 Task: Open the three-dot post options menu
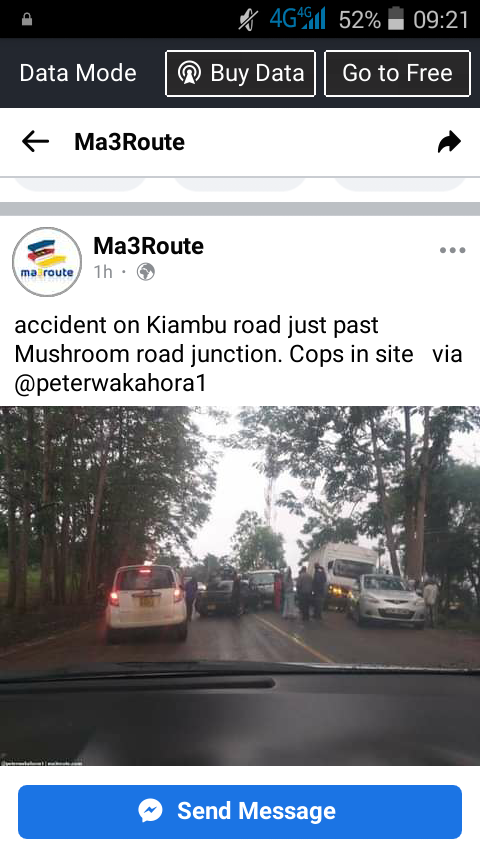452,251
